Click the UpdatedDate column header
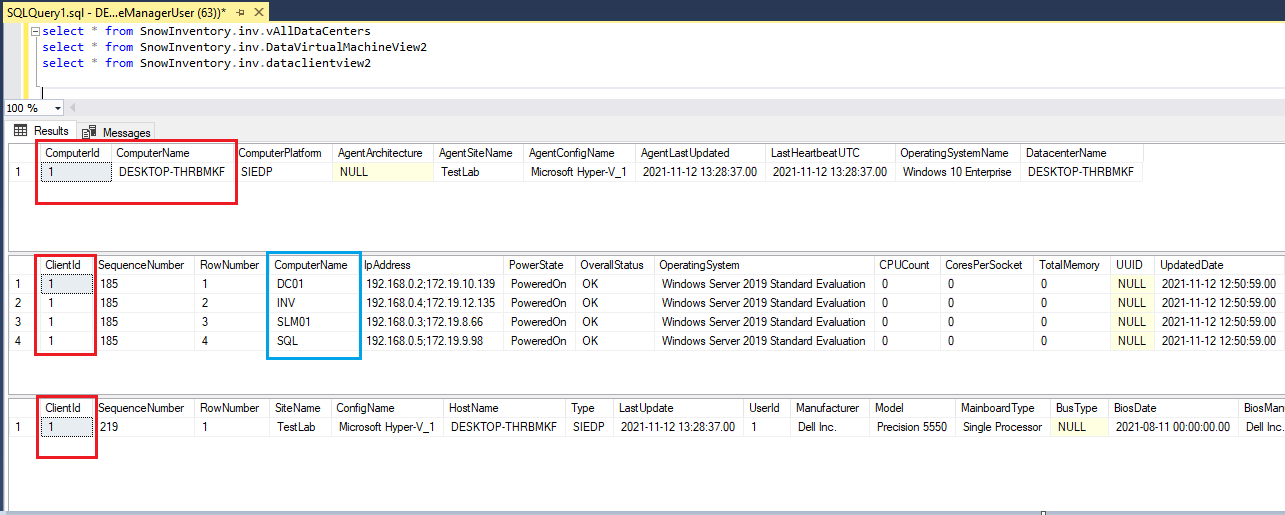Image resolution: width=1285 pixels, height=515 pixels. tap(1219, 265)
